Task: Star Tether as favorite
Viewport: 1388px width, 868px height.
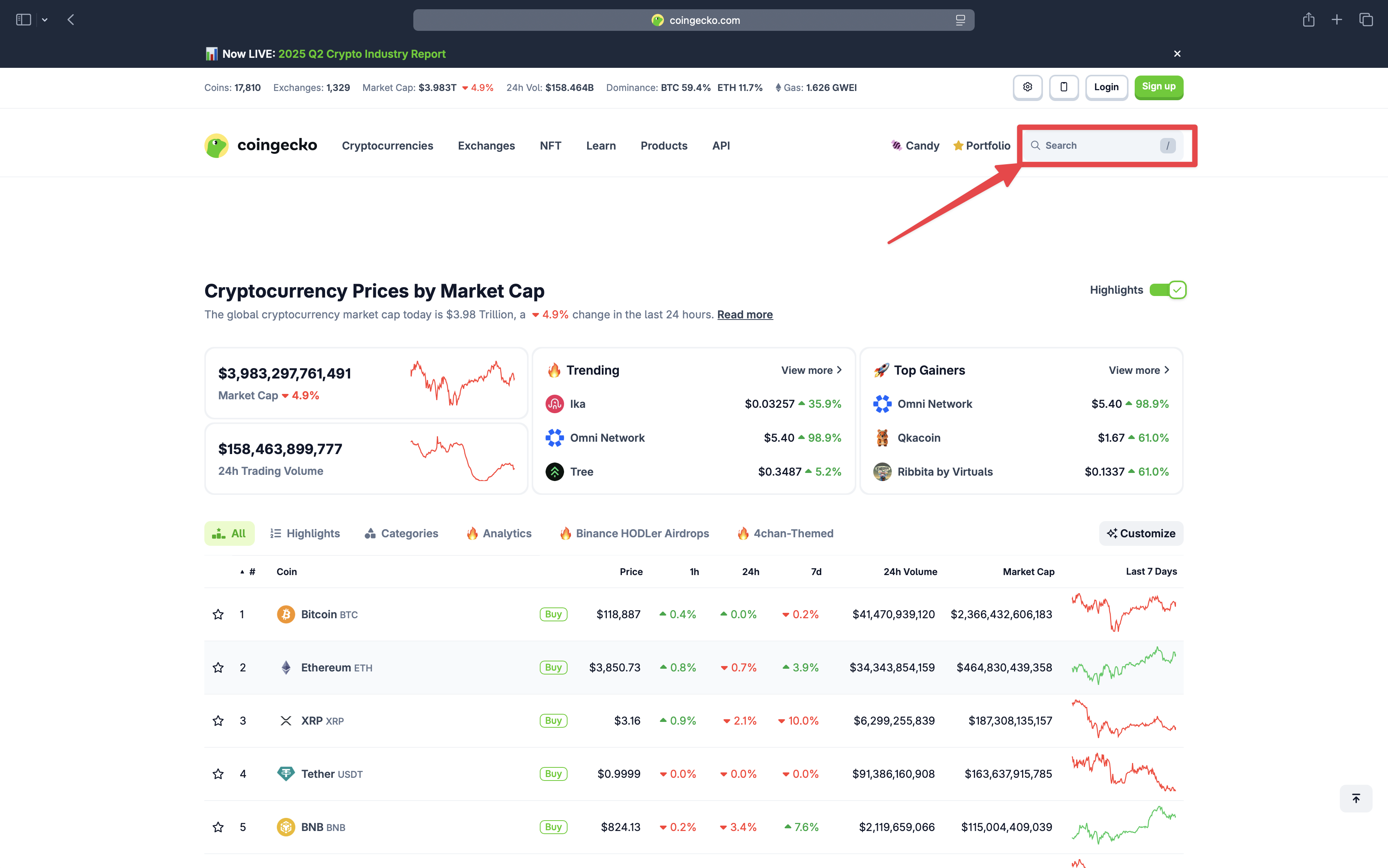Action: click(x=218, y=774)
